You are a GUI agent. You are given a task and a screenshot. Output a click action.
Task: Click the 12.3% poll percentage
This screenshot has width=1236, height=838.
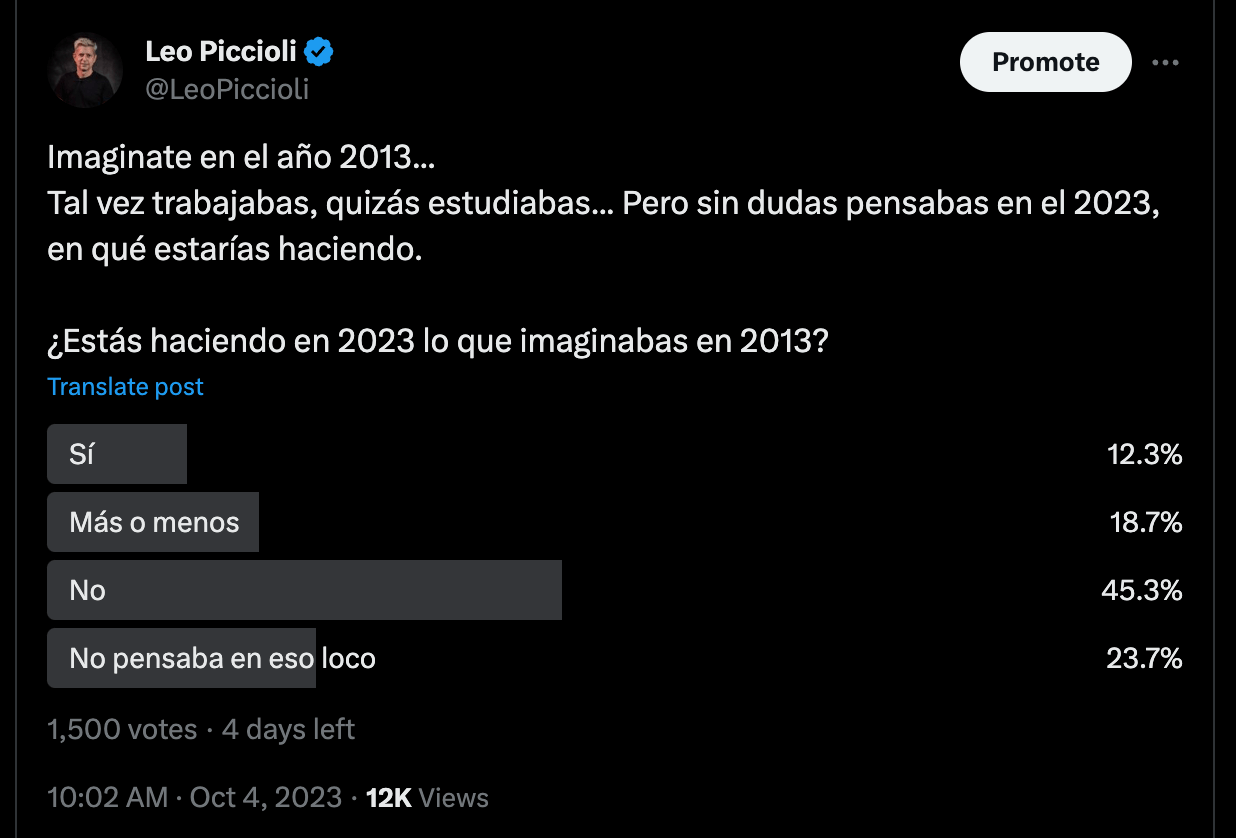(x=1144, y=455)
